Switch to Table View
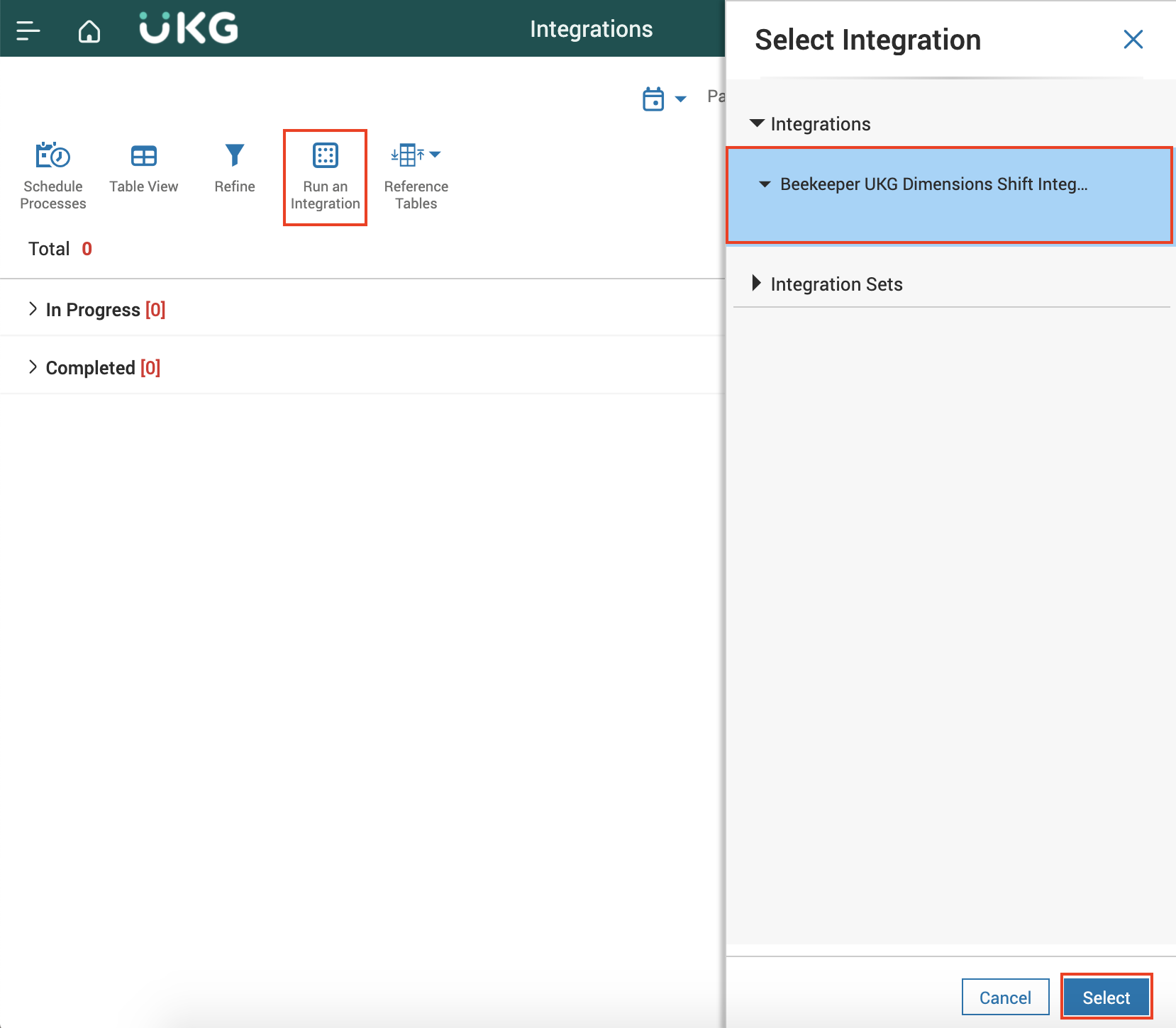1176x1028 pixels. pyautogui.click(x=144, y=169)
